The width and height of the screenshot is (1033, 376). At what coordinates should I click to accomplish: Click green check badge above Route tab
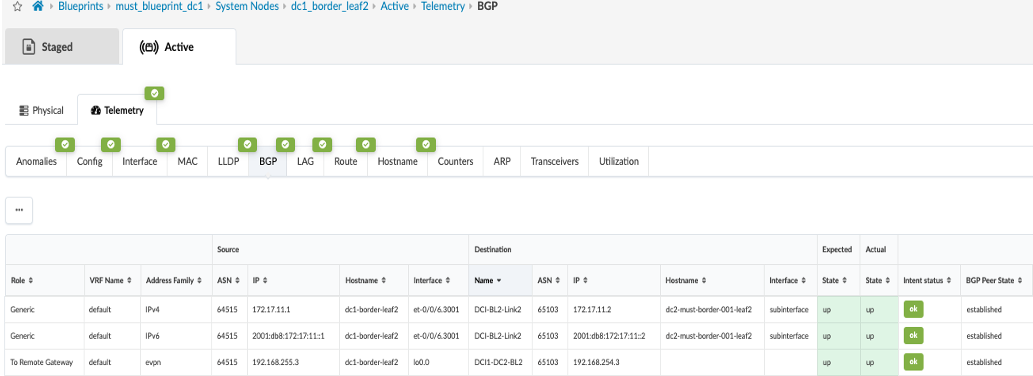tap(366, 144)
